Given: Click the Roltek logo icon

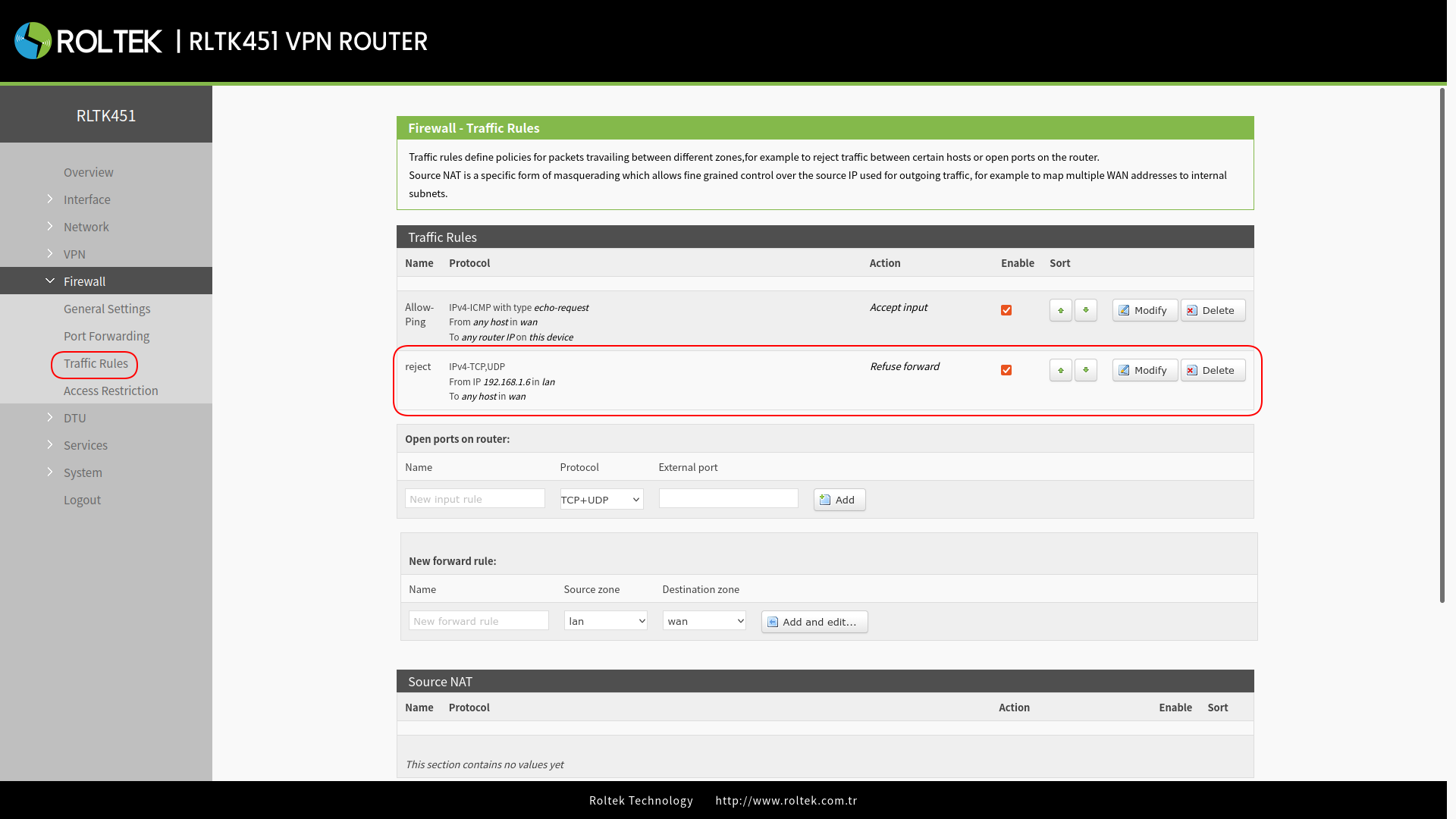Looking at the screenshot, I should tap(33, 41).
